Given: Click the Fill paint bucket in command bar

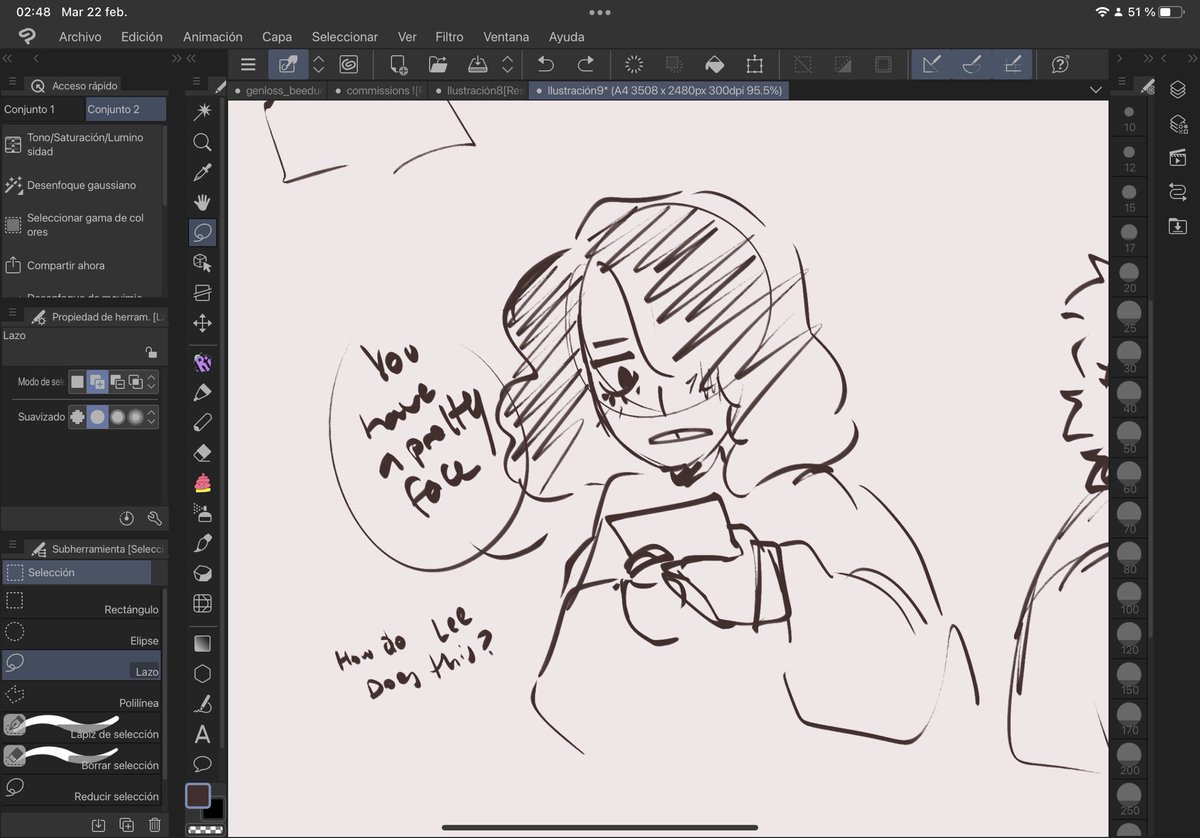Looking at the screenshot, I should (714, 64).
